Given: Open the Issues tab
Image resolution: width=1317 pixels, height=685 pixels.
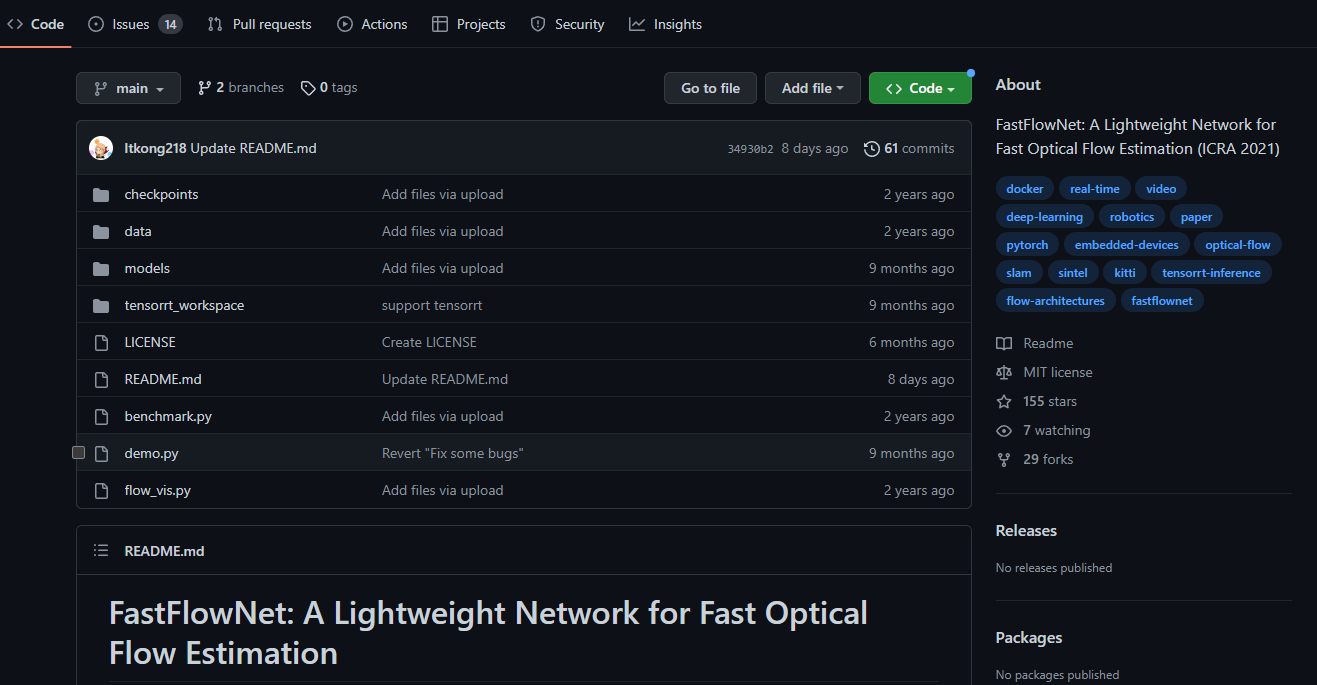Looking at the screenshot, I should point(135,24).
